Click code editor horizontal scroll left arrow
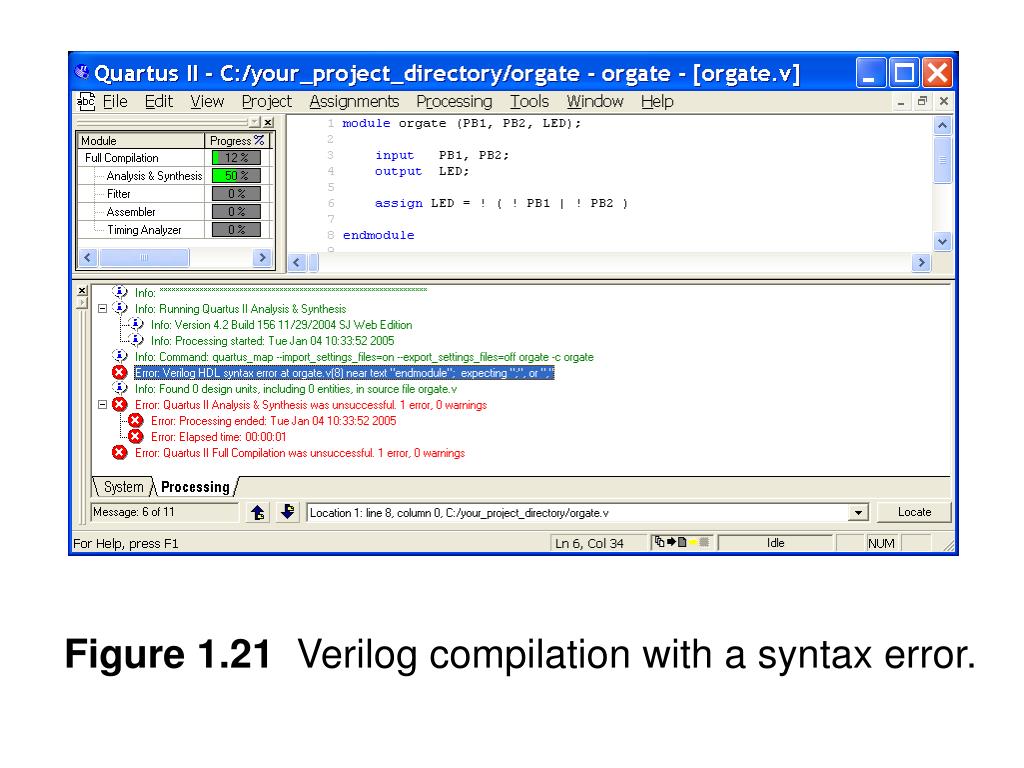1024x768 pixels. [x=296, y=263]
